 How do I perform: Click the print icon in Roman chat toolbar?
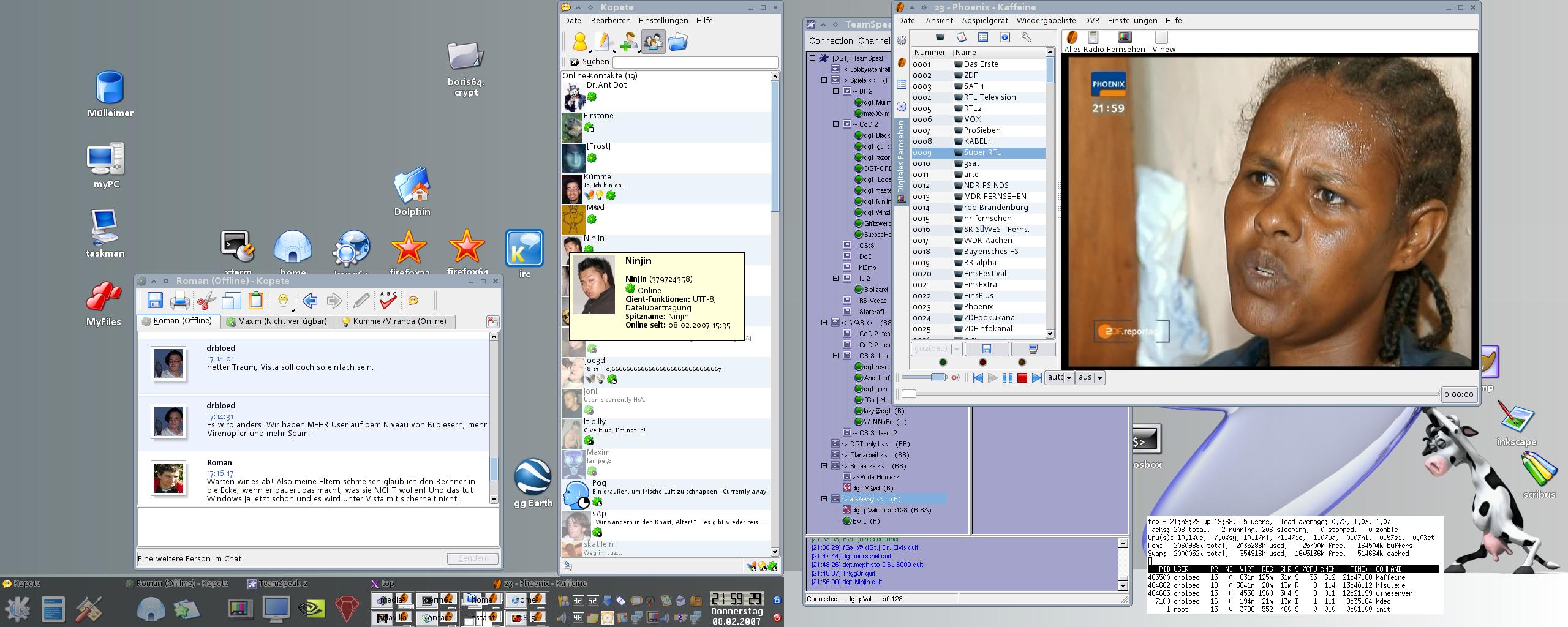[180, 301]
